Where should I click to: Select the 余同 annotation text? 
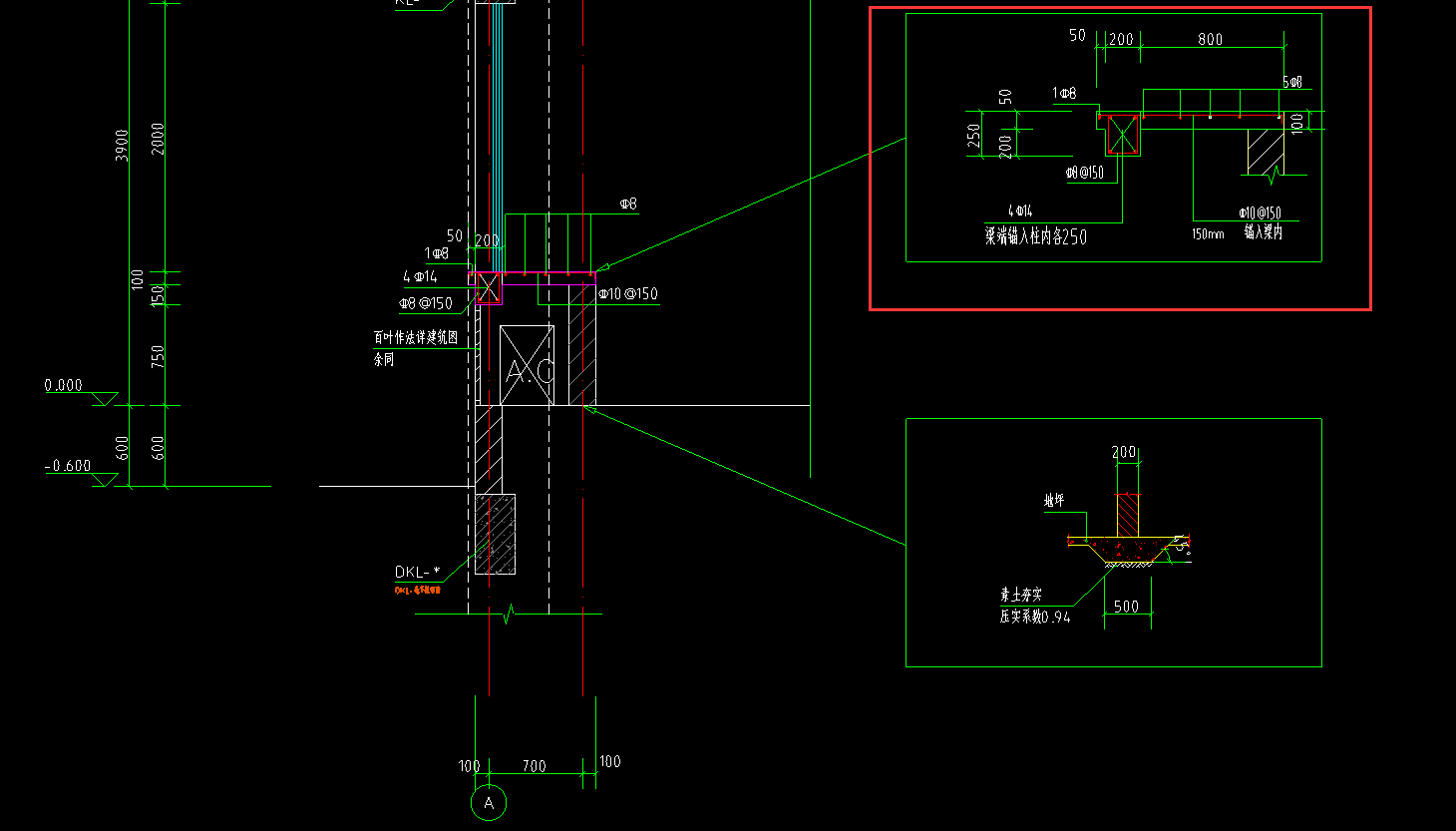(x=384, y=359)
